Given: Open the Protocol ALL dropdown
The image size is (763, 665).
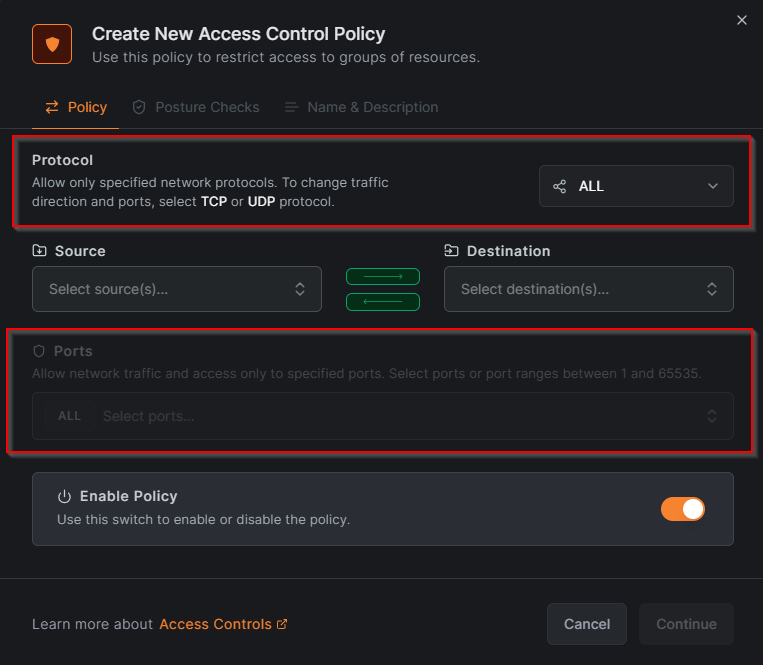Looking at the screenshot, I should click(636, 186).
